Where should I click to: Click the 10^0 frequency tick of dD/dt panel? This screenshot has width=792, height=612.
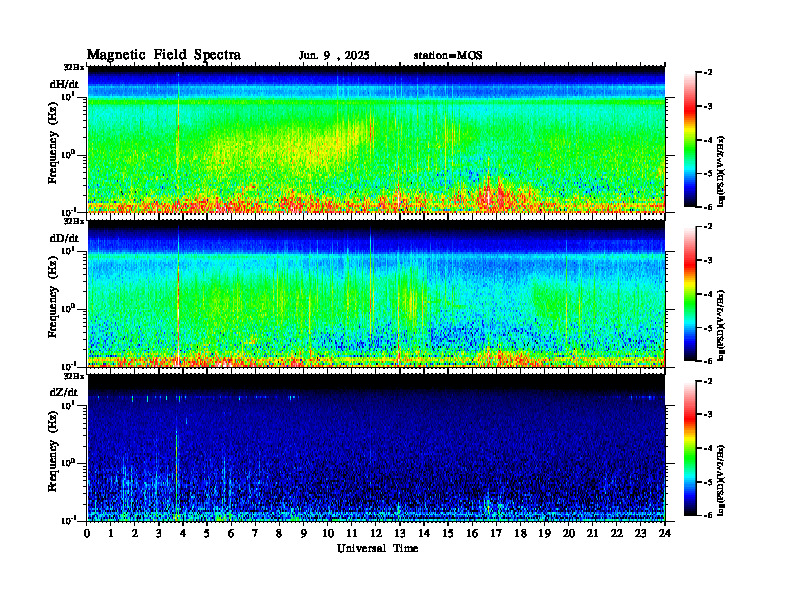pyautogui.click(x=69, y=308)
